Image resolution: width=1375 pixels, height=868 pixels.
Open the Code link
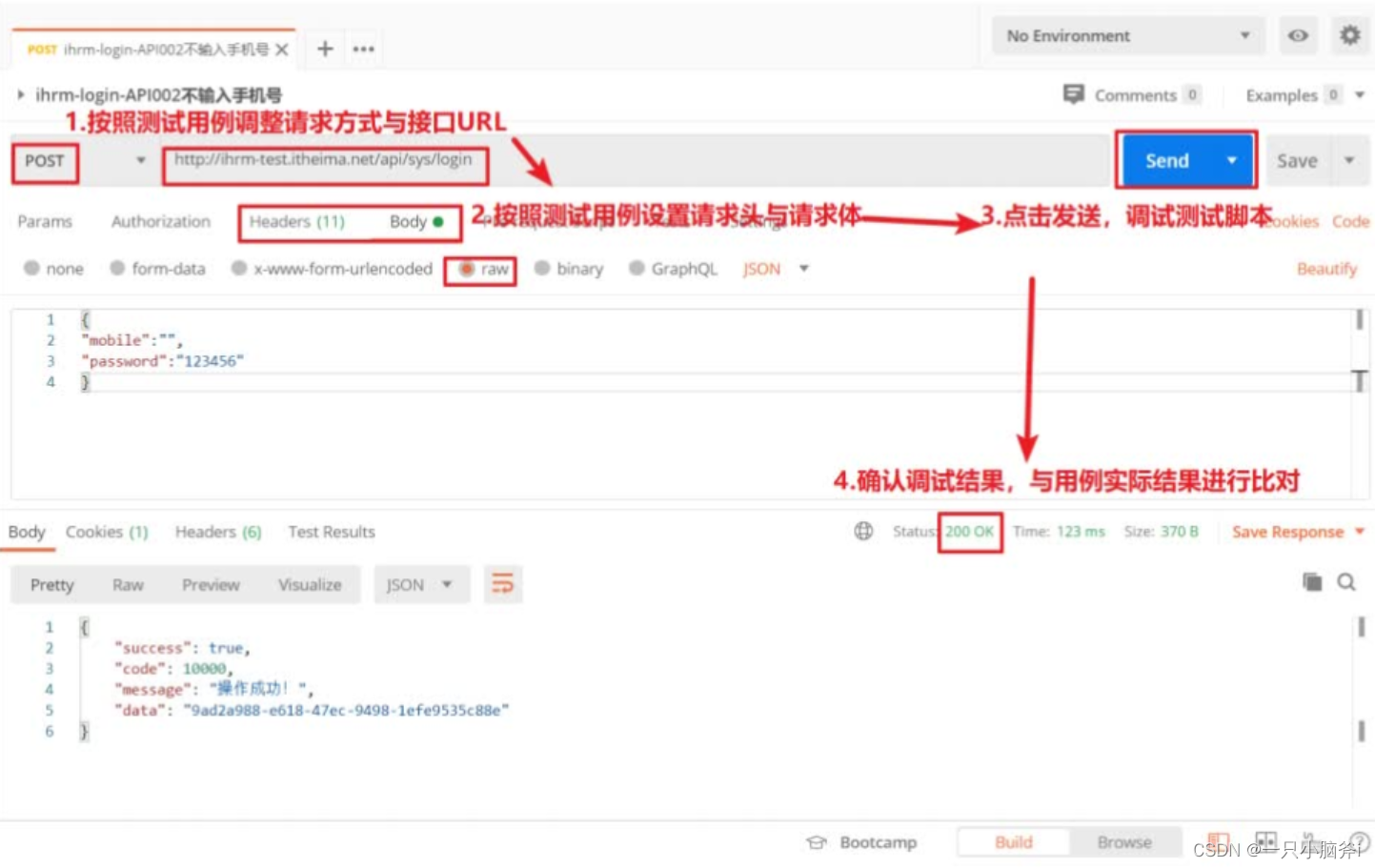(x=1350, y=221)
